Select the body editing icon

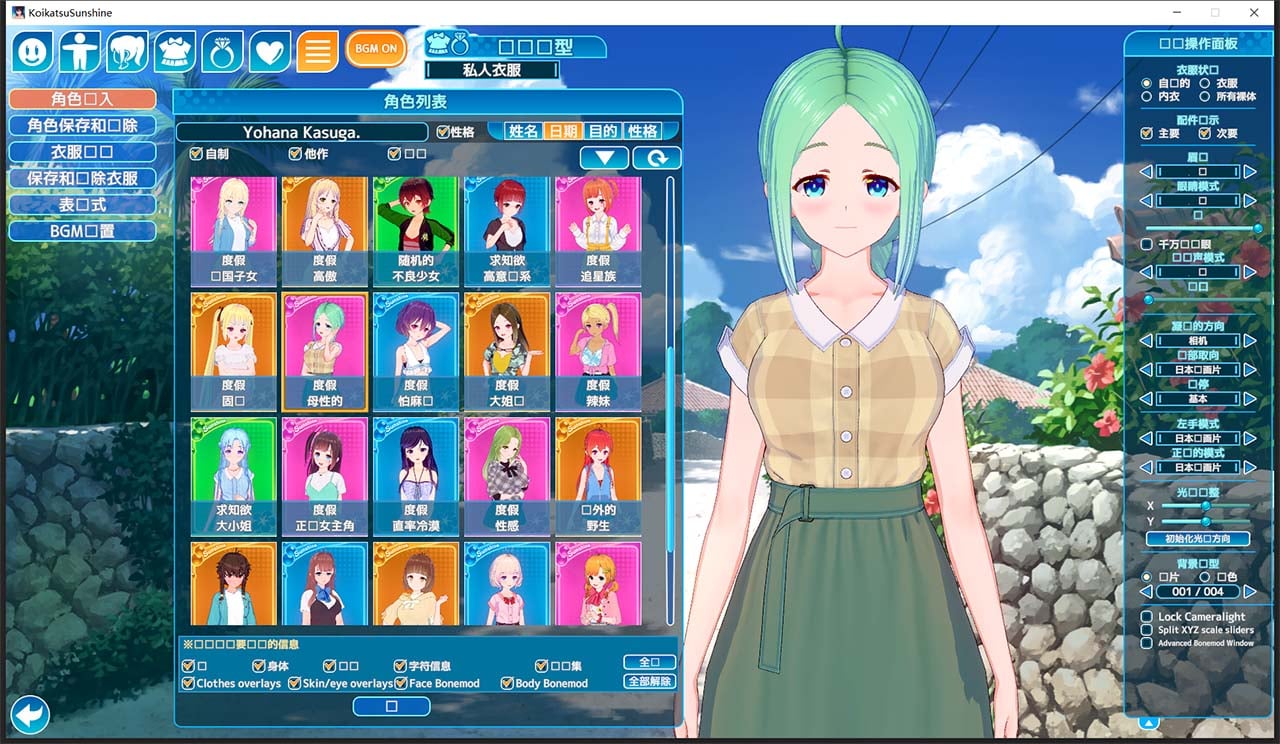[79, 49]
